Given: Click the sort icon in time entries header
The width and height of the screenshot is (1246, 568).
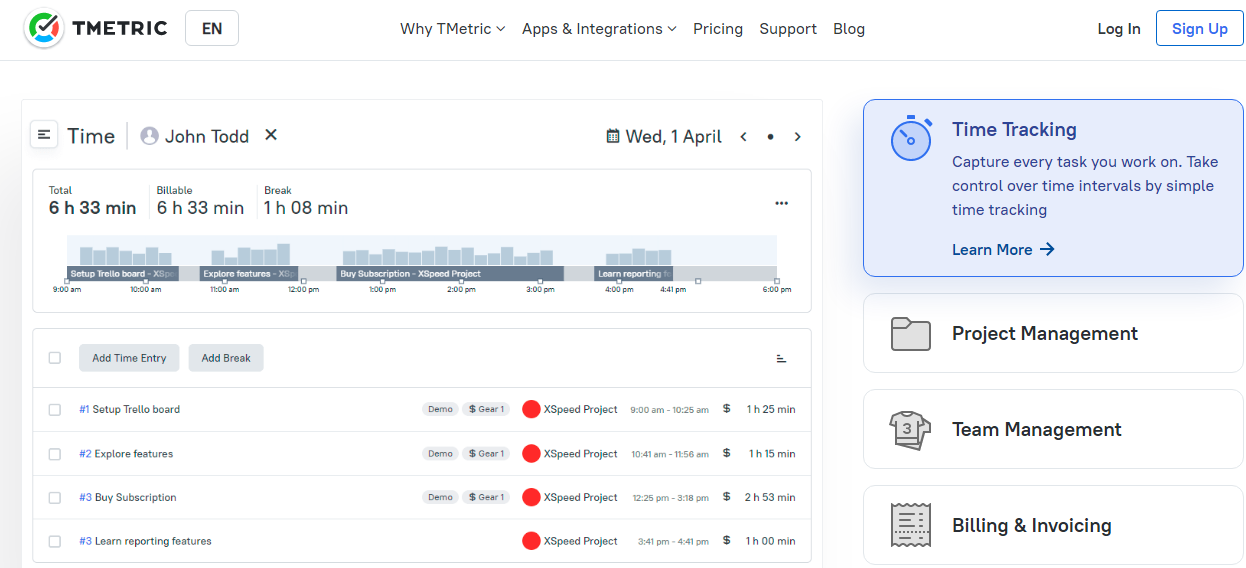Looking at the screenshot, I should [x=781, y=358].
